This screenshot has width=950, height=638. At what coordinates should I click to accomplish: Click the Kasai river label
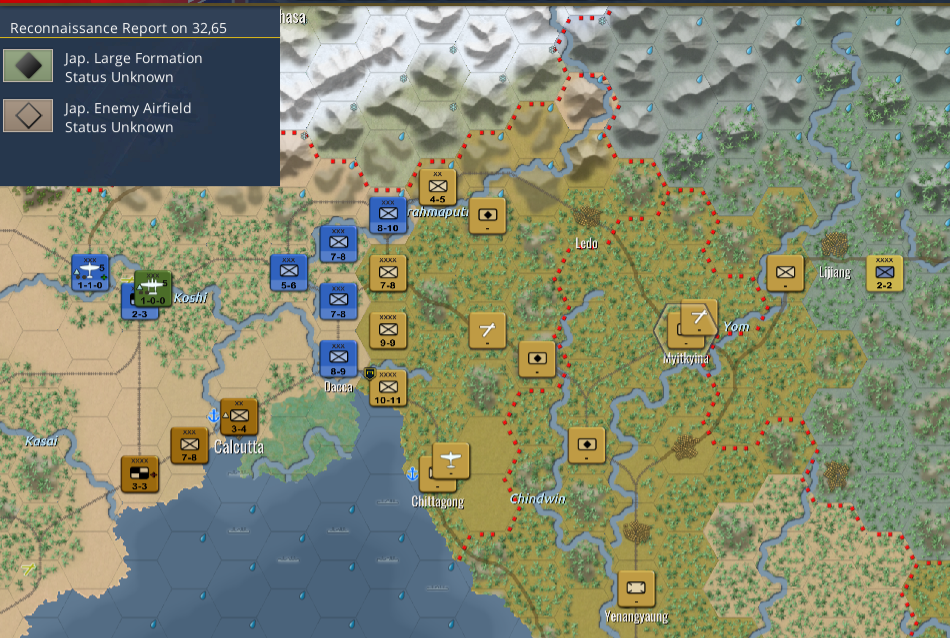41,441
